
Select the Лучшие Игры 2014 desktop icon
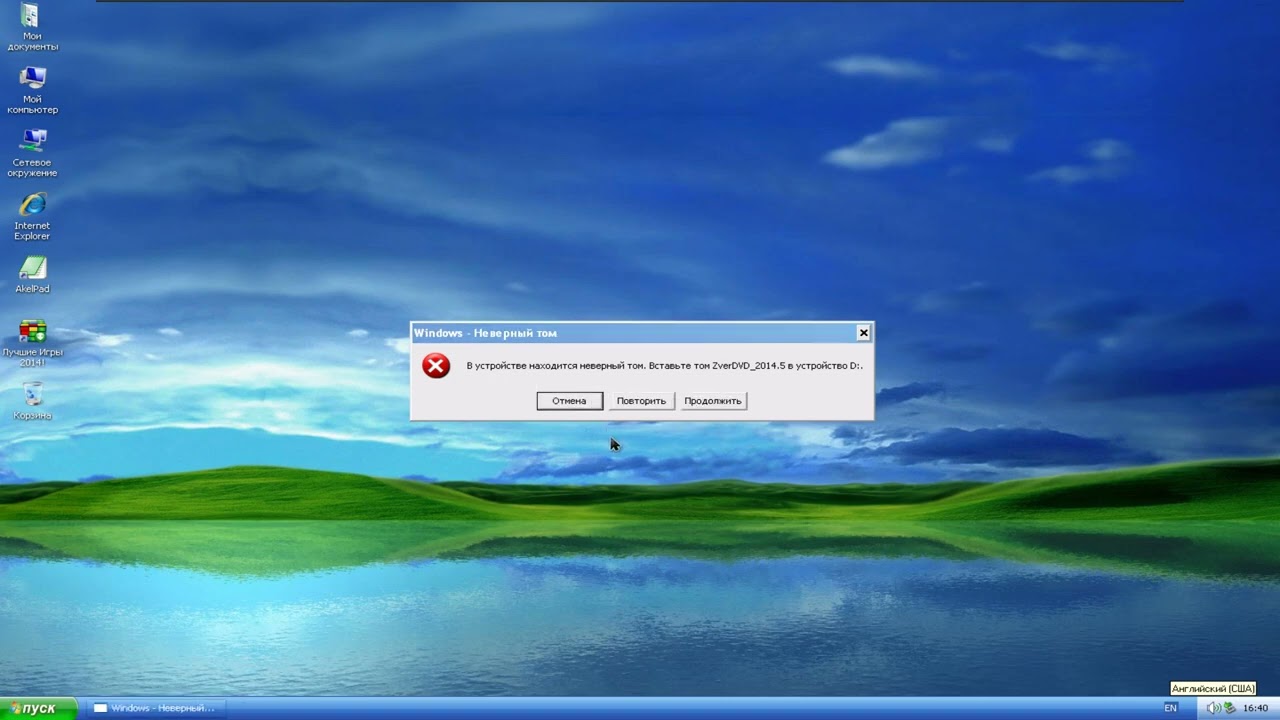[32, 343]
